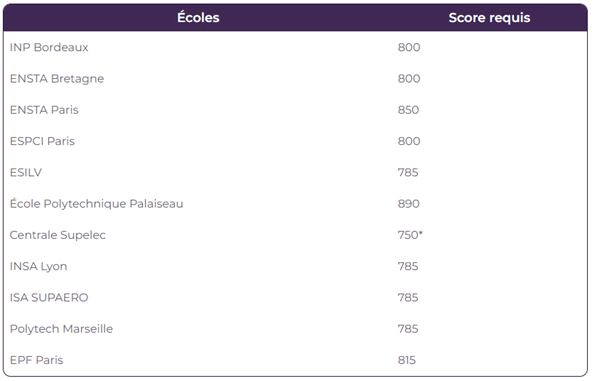Select the ENSTA Bretagne school name
Viewport: 602px width, 381px height.
(57, 79)
